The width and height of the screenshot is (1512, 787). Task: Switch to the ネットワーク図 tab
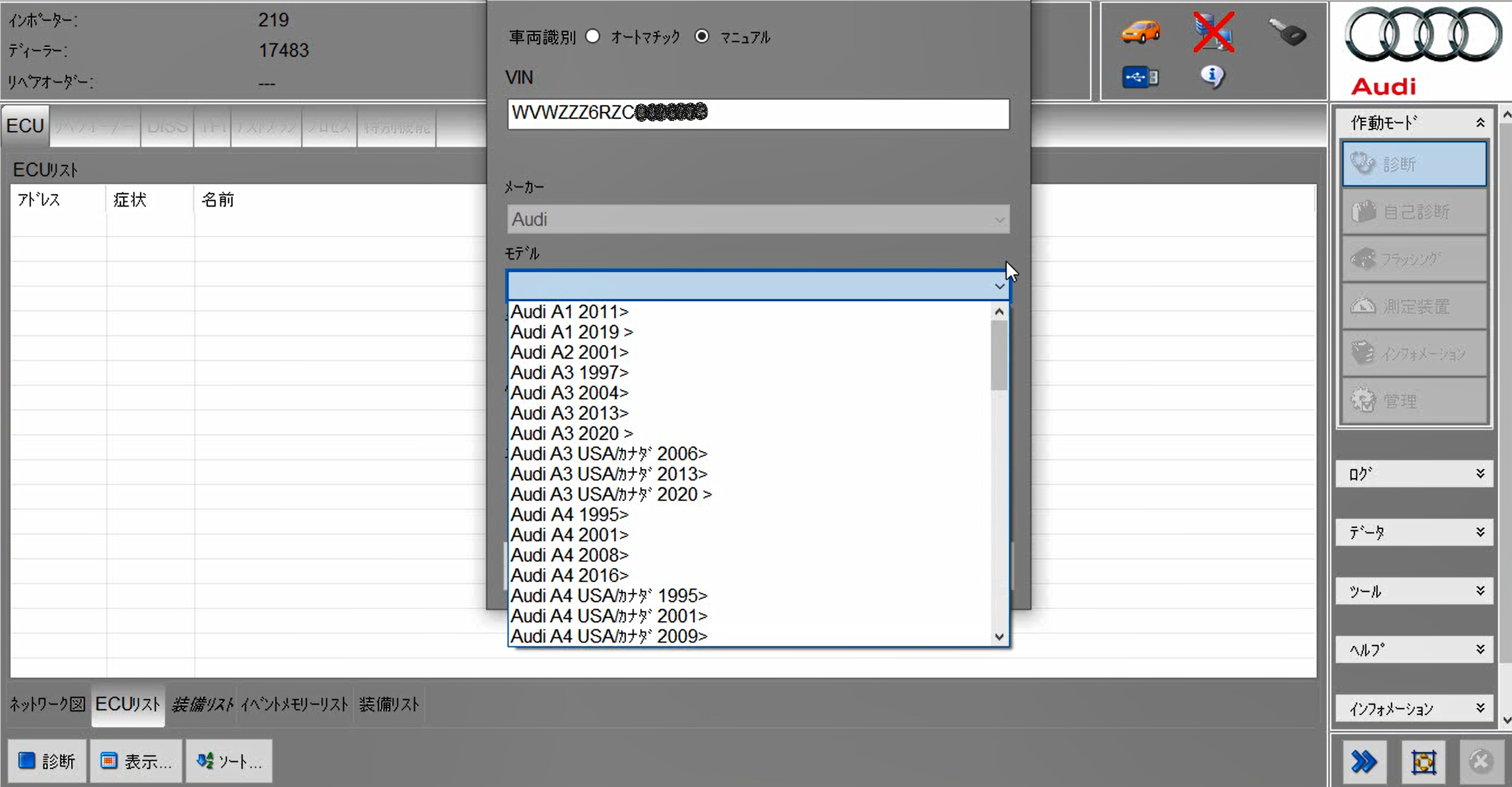pyautogui.click(x=48, y=704)
